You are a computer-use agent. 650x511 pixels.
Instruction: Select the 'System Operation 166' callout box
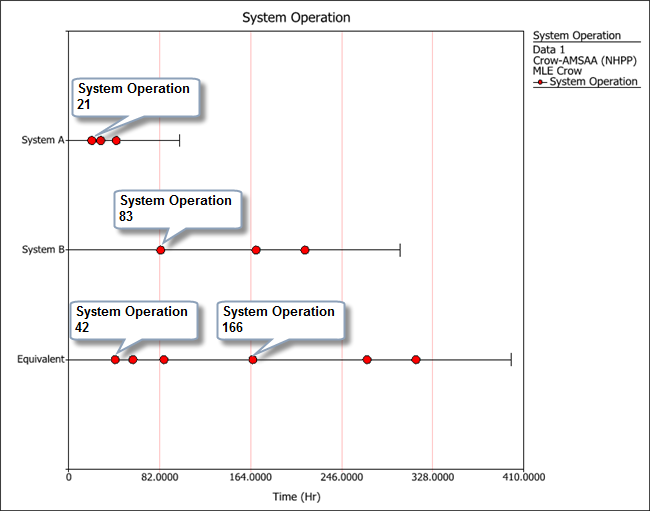(x=281, y=319)
